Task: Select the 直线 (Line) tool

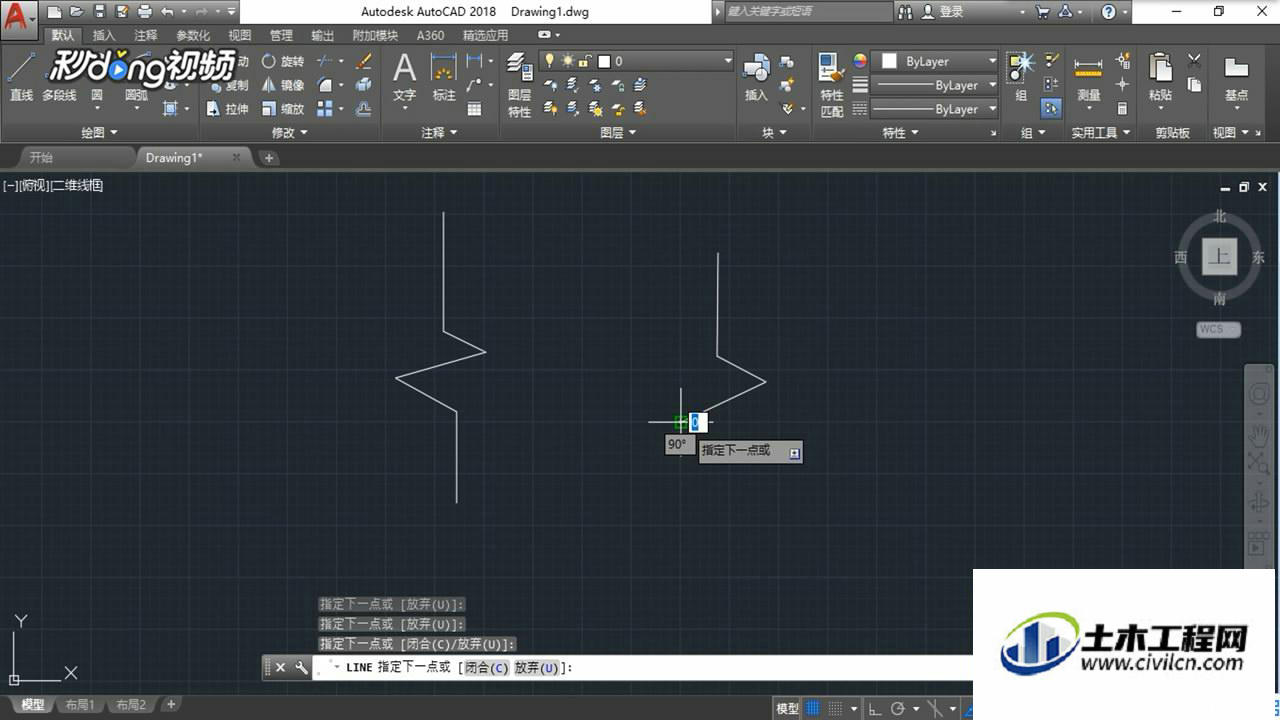Action: [x=21, y=76]
